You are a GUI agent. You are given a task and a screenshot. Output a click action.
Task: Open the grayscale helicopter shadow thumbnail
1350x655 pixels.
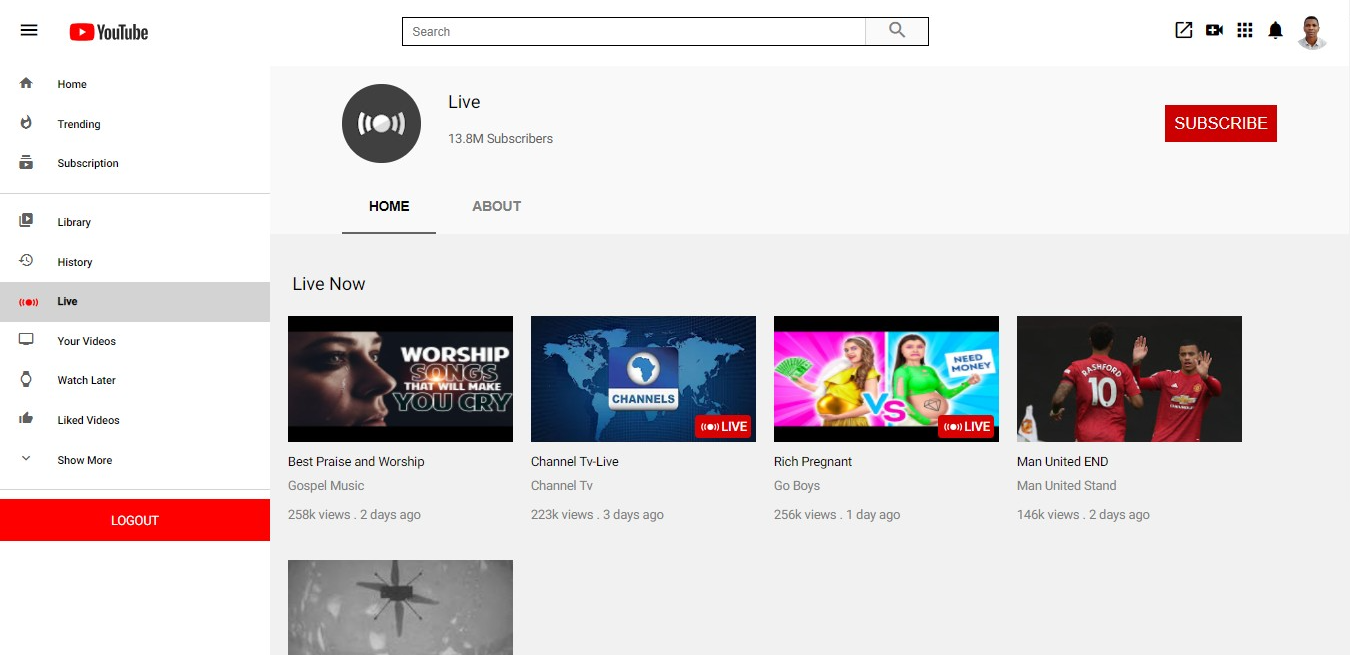[x=400, y=607]
